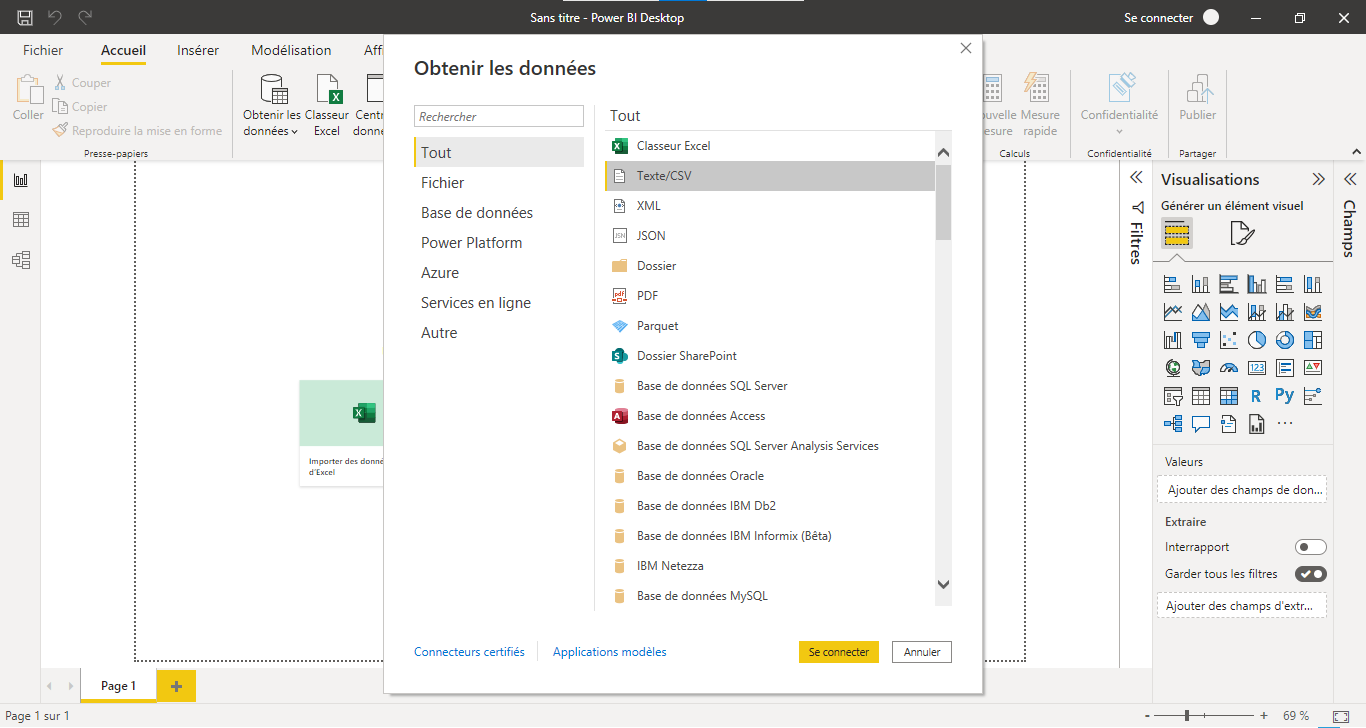The image size is (1366, 728).
Task: Choose the treemap visual
Action: click(x=1313, y=340)
